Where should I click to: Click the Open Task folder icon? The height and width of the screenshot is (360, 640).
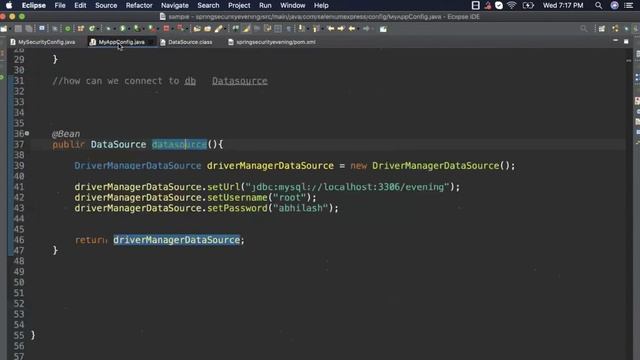[x=207, y=29]
